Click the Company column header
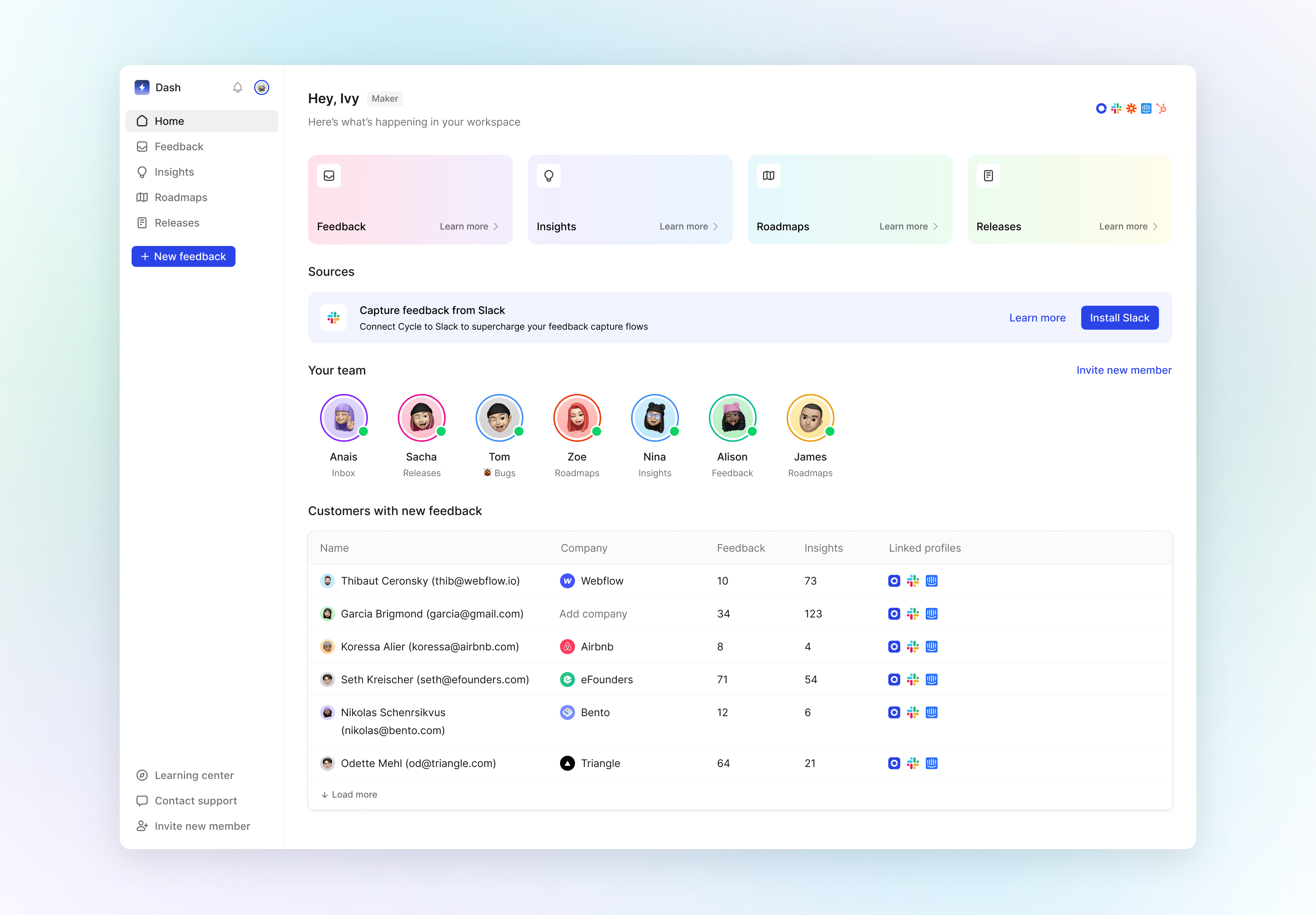Screen dimensions: 1316x915 584,548
